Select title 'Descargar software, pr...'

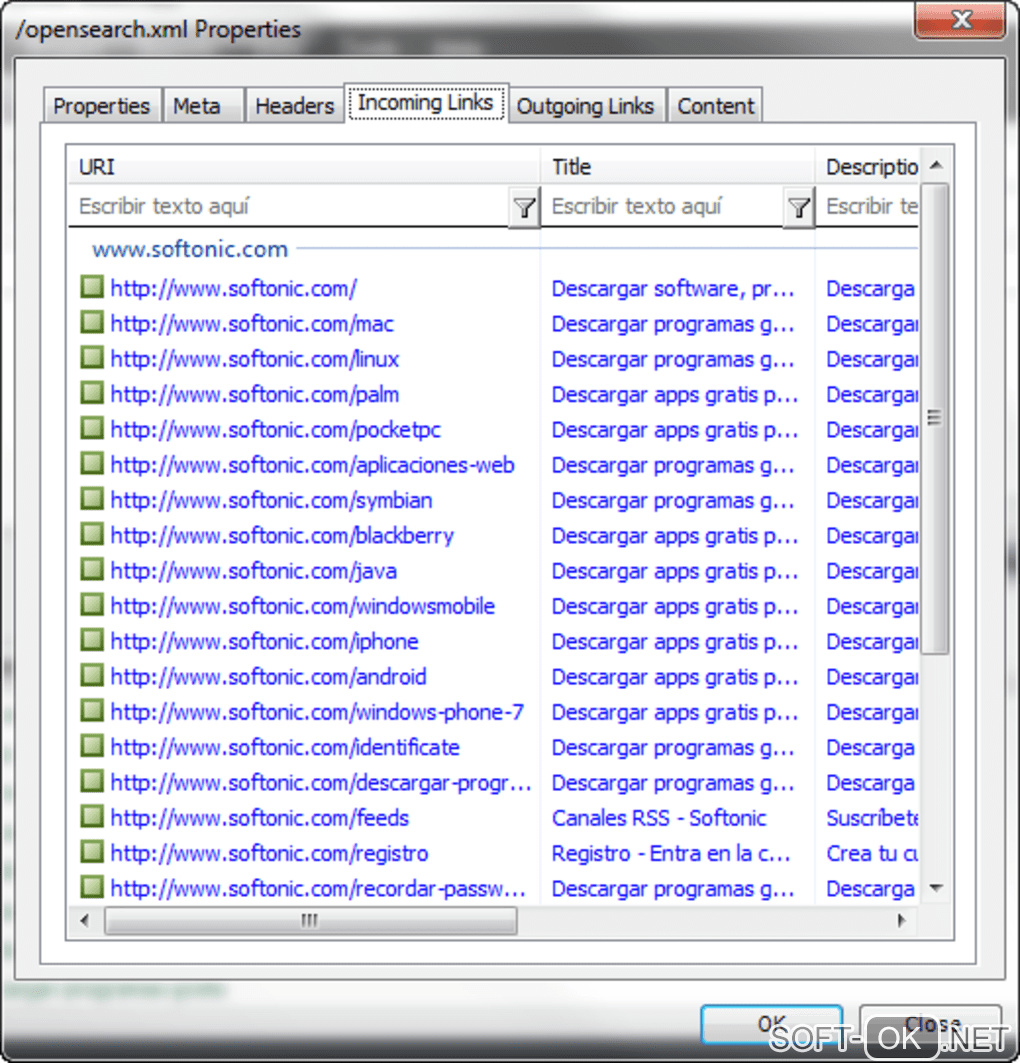point(673,289)
